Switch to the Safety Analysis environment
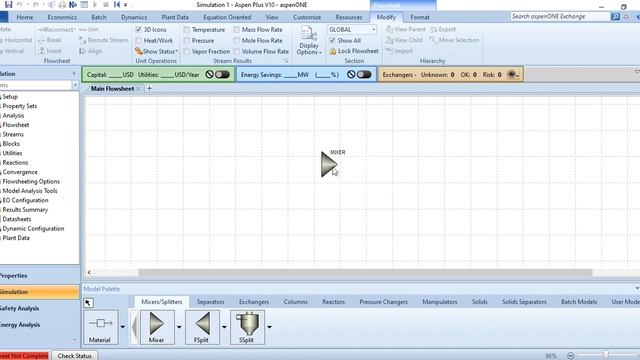 point(40,309)
